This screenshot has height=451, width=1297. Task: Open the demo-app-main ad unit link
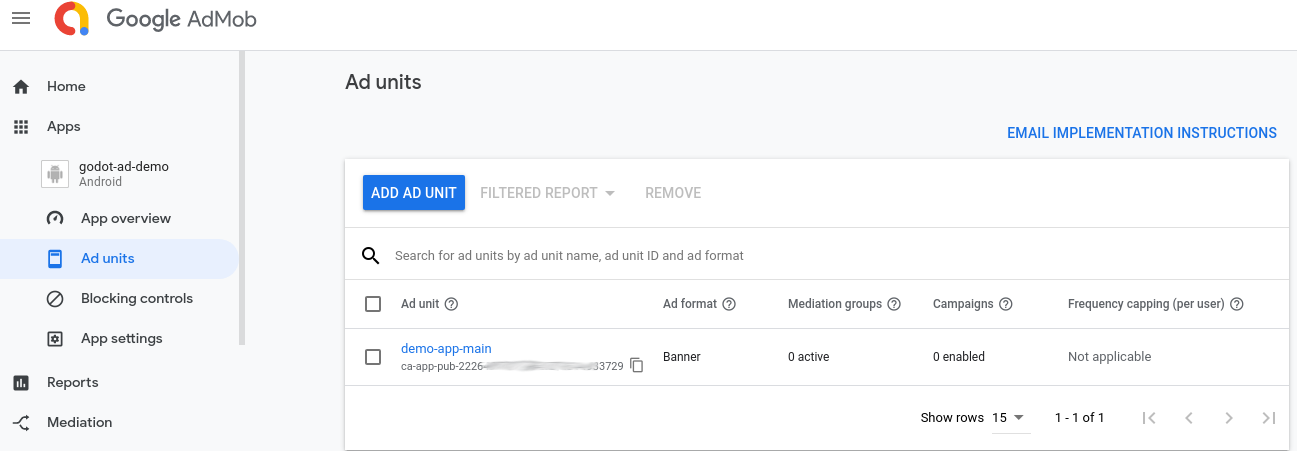446,349
